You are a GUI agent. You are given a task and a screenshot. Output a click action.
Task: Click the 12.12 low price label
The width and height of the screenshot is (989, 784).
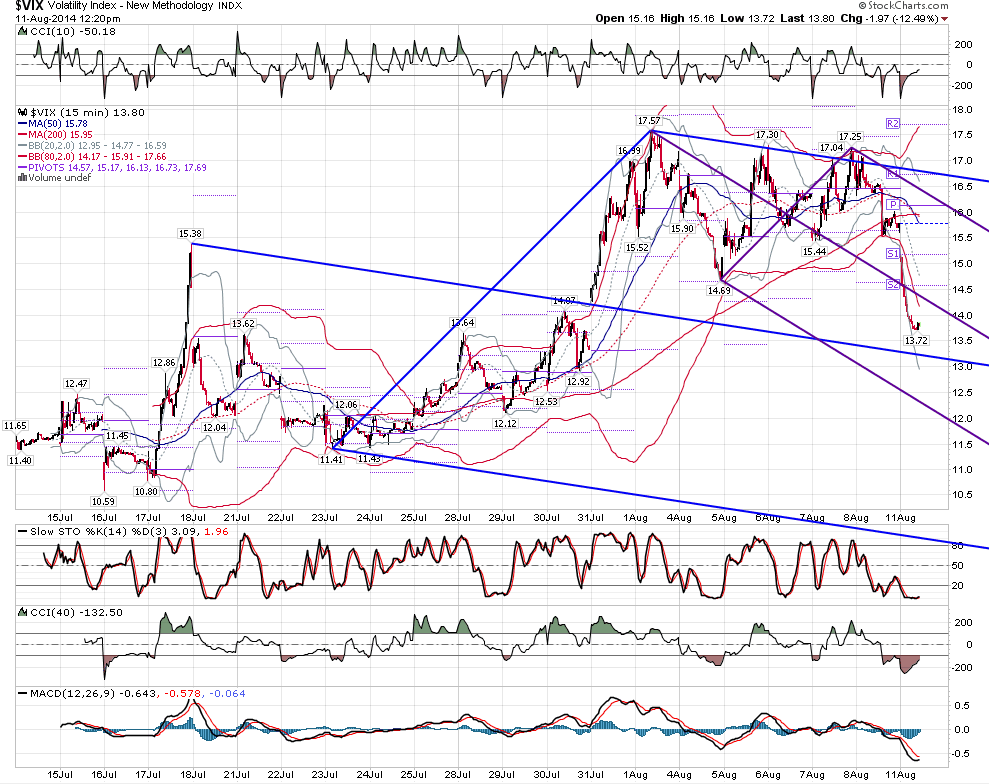[x=505, y=424]
